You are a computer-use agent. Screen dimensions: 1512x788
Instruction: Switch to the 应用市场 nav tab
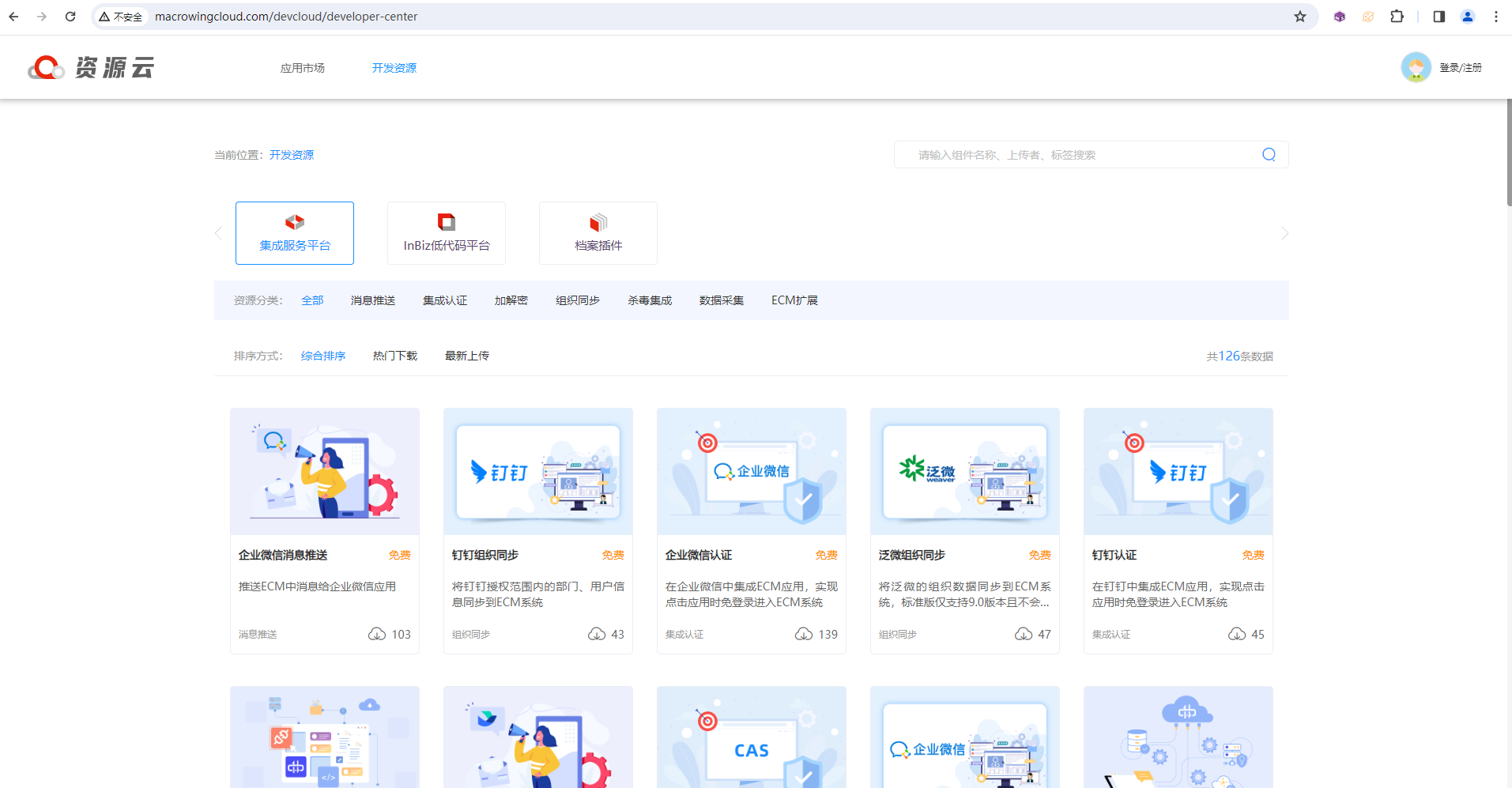pos(303,68)
